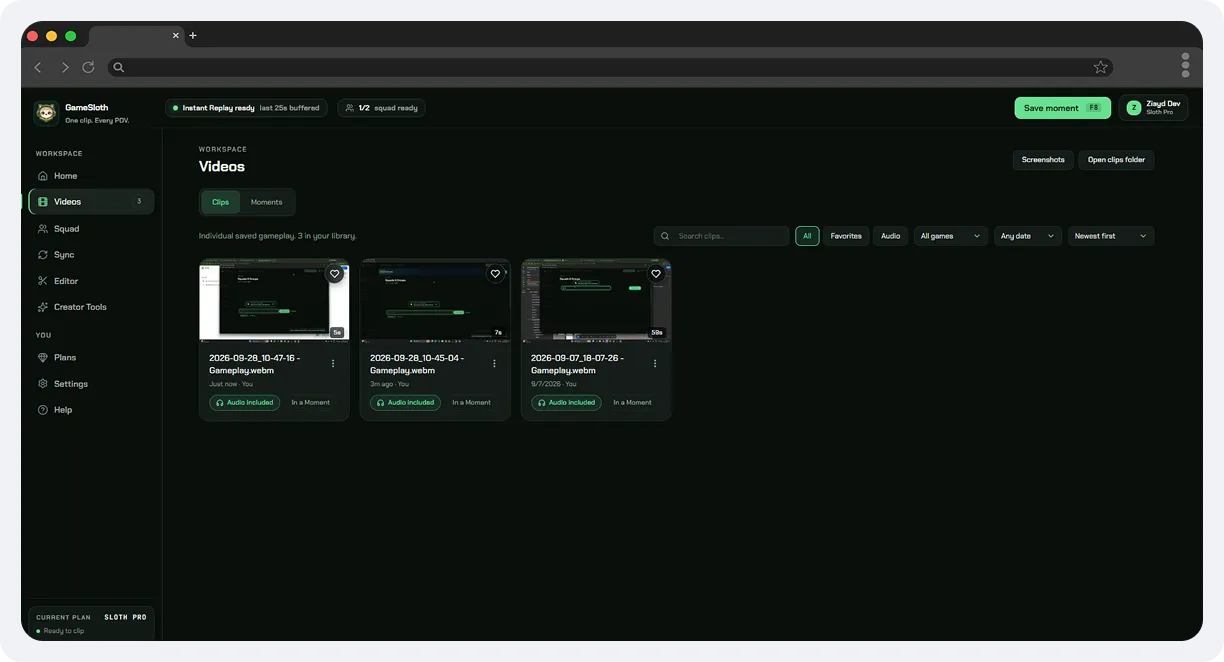Click the GameSloth sloth logo icon
The image size is (1224, 662).
tap(46, 112)
